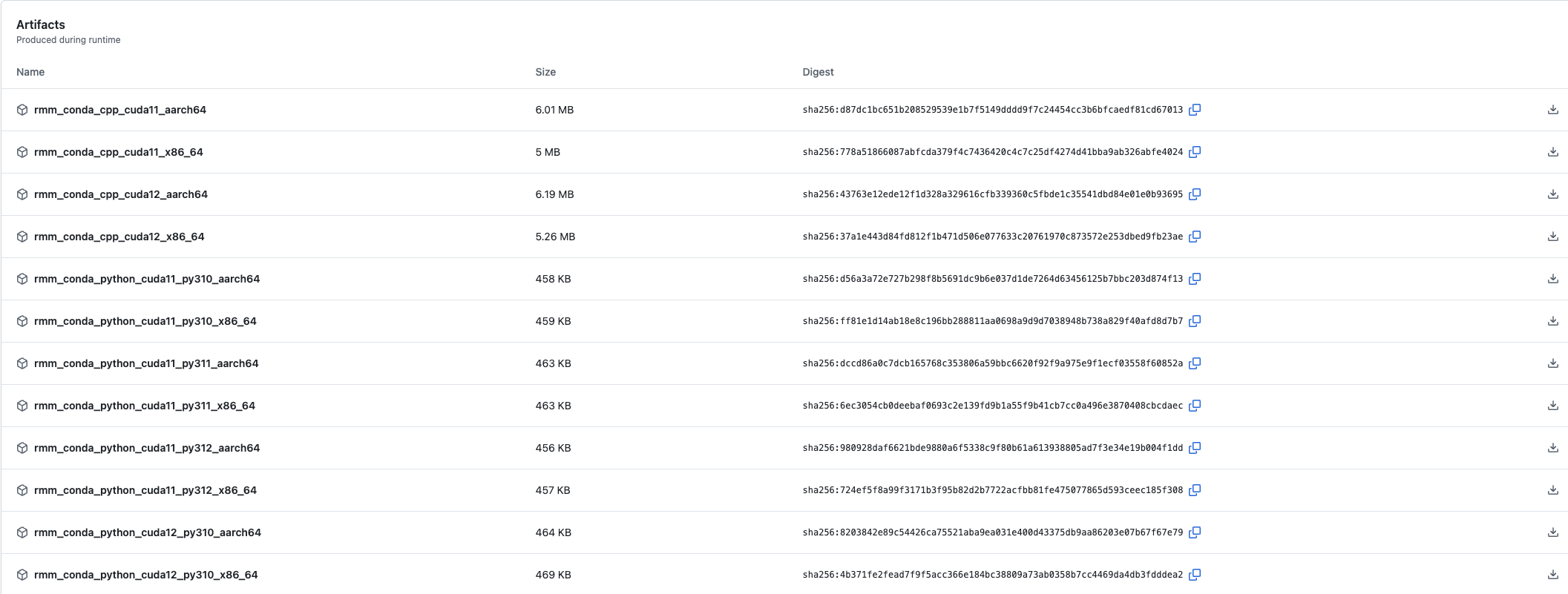Click the rmm_conda_cpp_cuda12_x86_64 package icon
1568x594 pixels.
tap(22, 237)
